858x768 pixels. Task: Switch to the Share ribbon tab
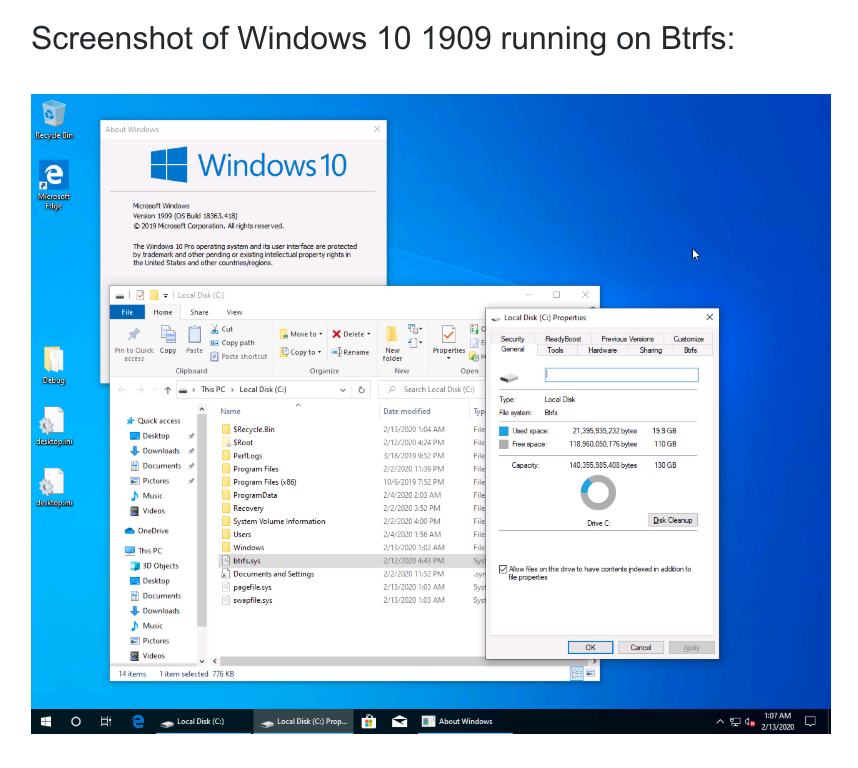[x=199, y=312]
